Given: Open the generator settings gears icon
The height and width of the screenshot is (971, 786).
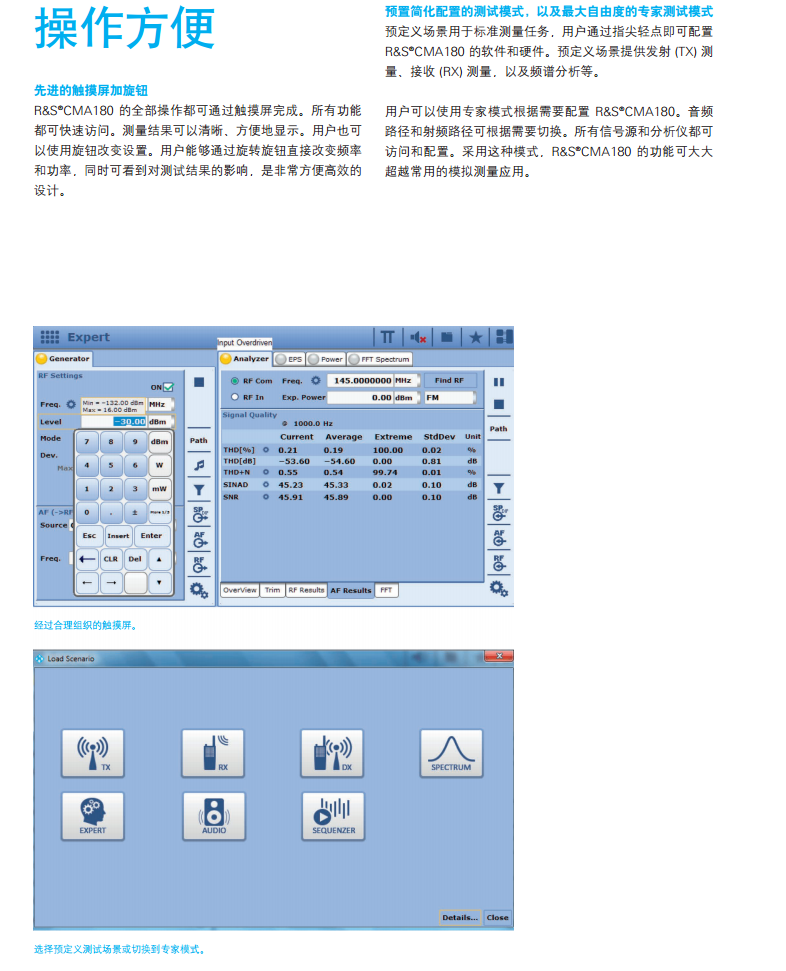Looking at the screenshot, I should pos(199,590).
